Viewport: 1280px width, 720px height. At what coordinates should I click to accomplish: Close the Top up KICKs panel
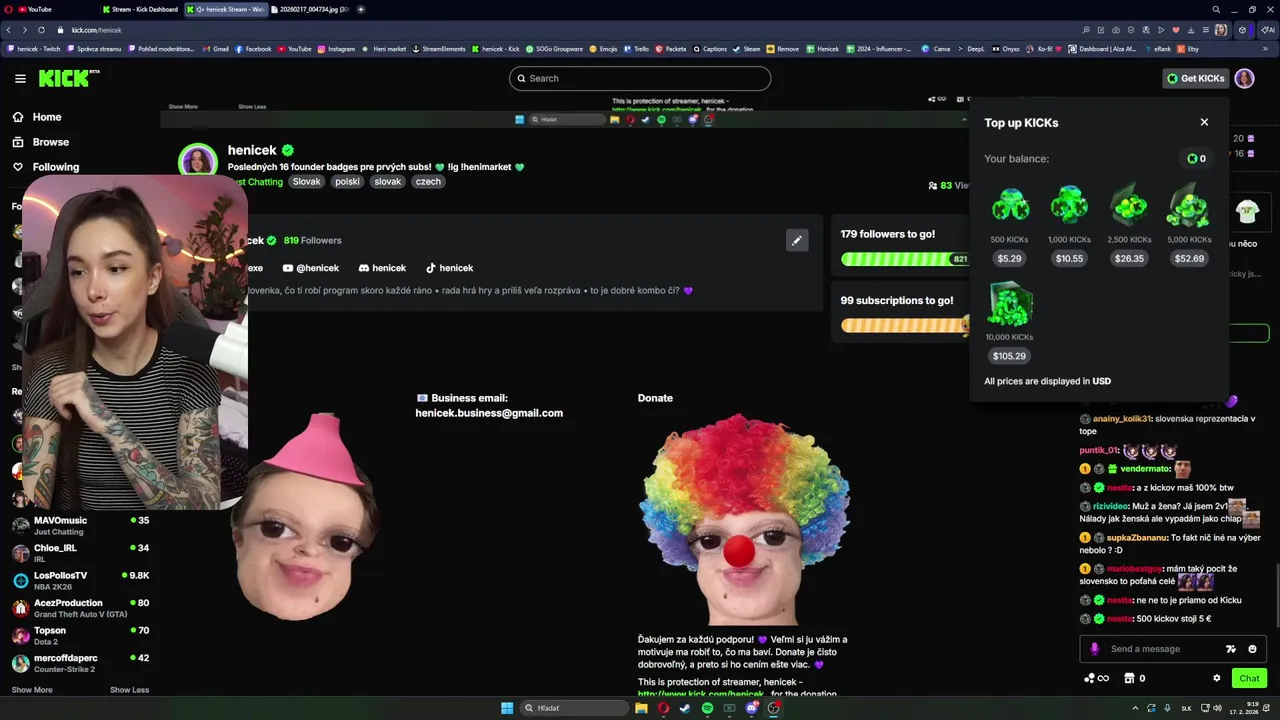tap(1204, 122)
